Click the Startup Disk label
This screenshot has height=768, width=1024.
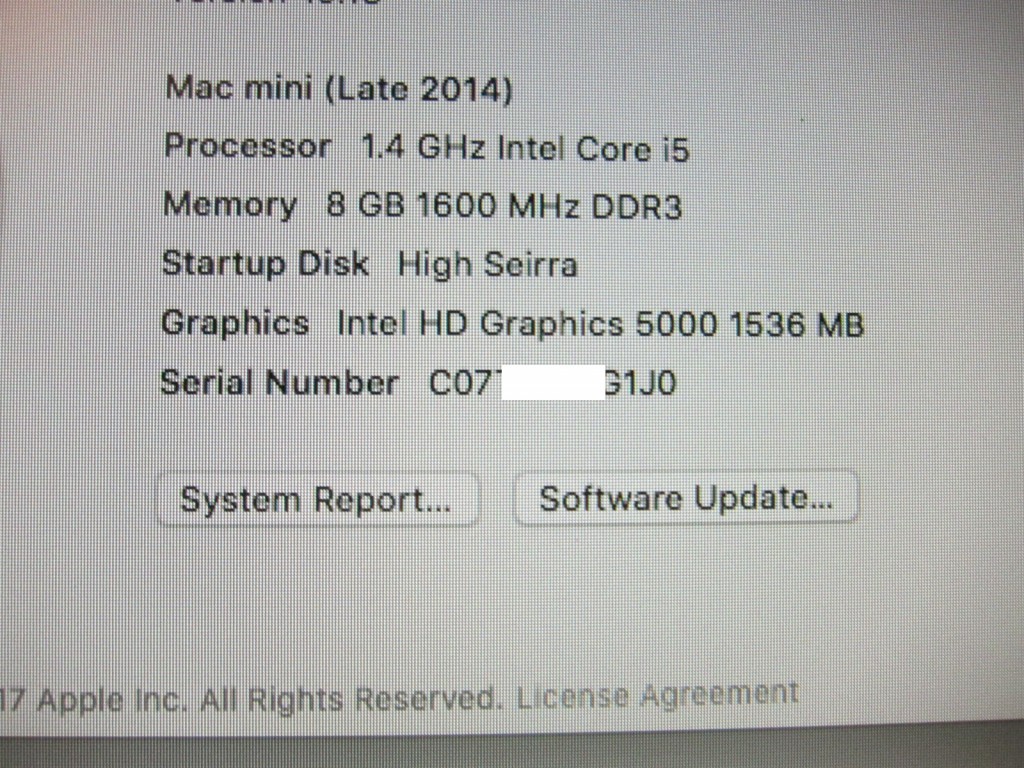pos(265,264)
